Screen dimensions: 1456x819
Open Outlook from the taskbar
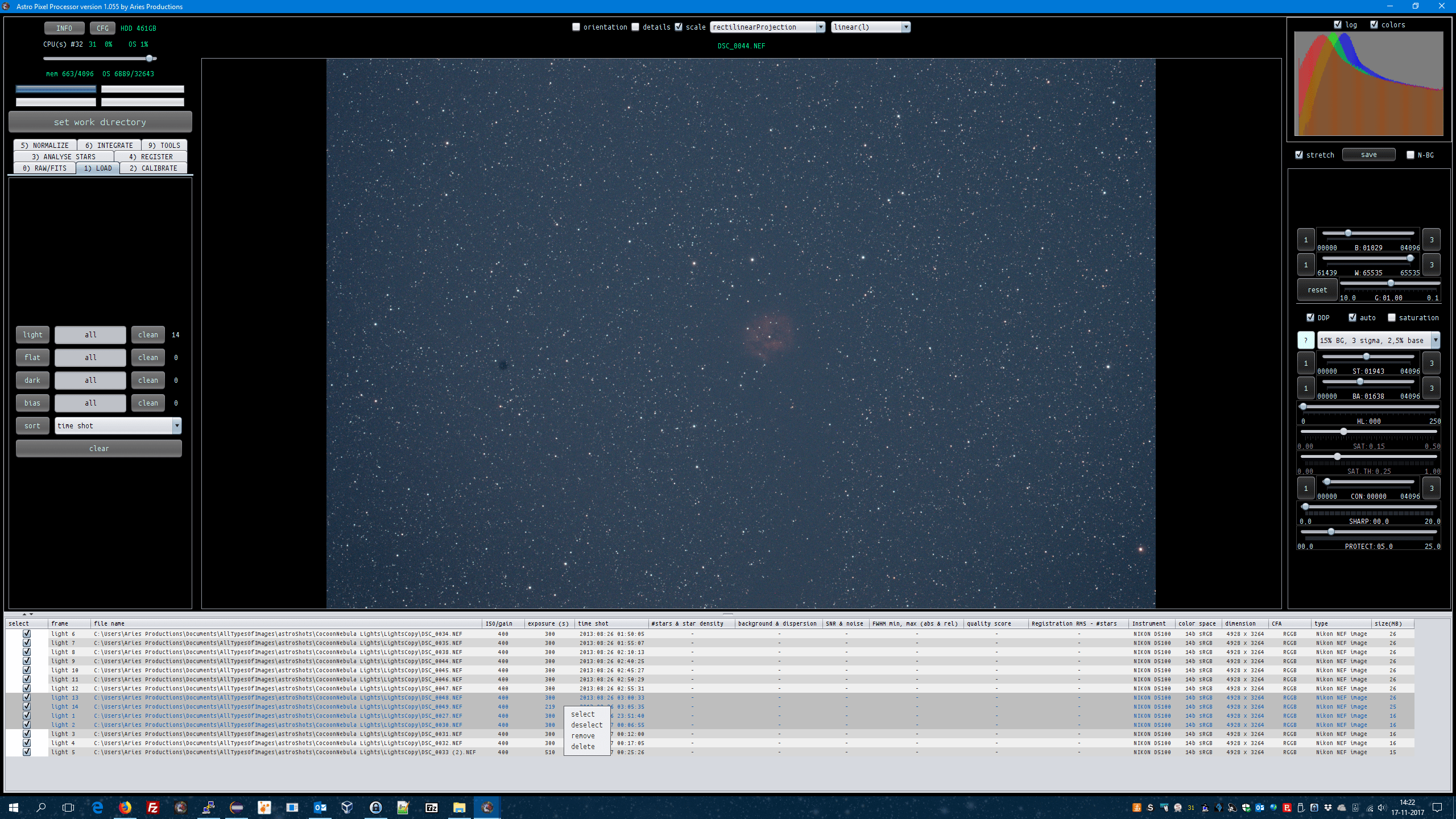point(320,807)
